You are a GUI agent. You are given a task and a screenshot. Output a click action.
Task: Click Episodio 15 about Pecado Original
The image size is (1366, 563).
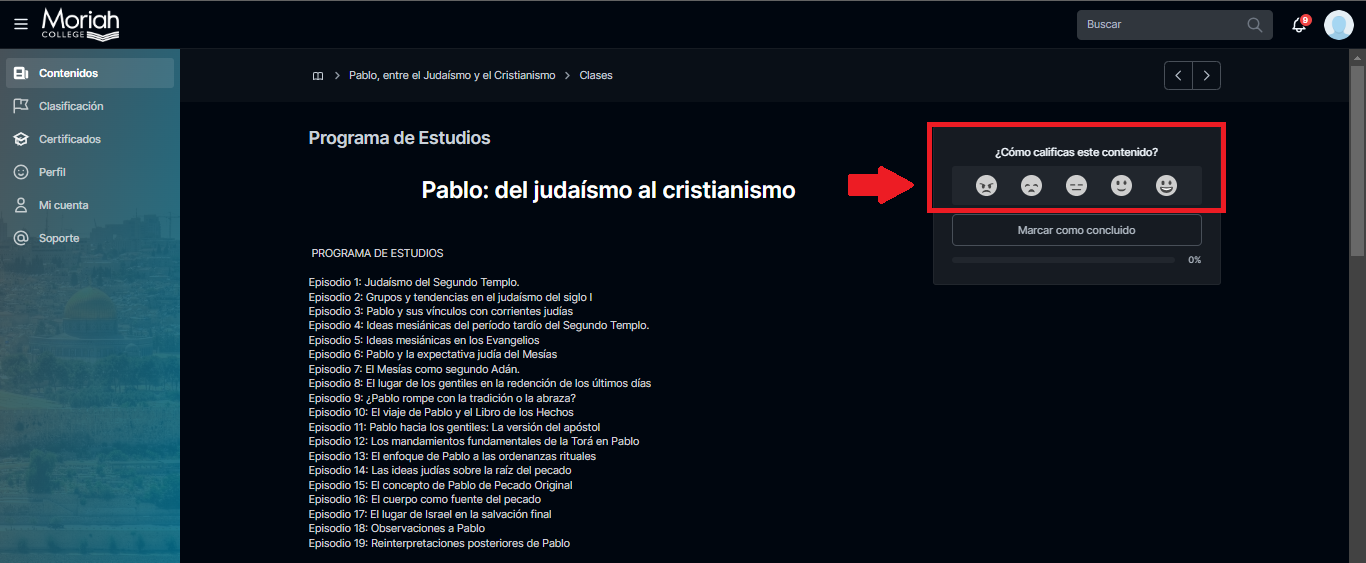[x=440, y=485]
